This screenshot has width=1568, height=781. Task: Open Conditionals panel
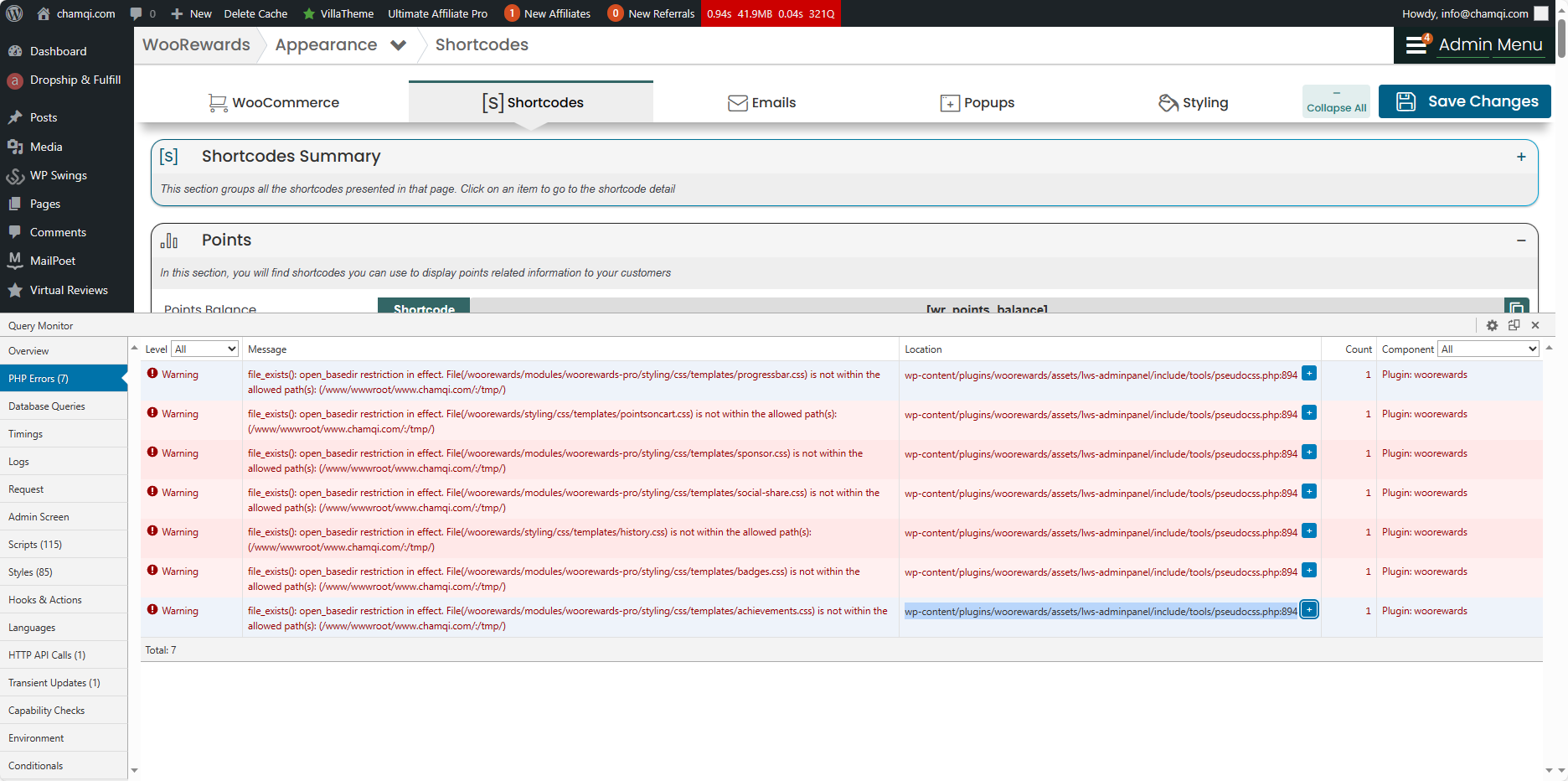[64, 766]
